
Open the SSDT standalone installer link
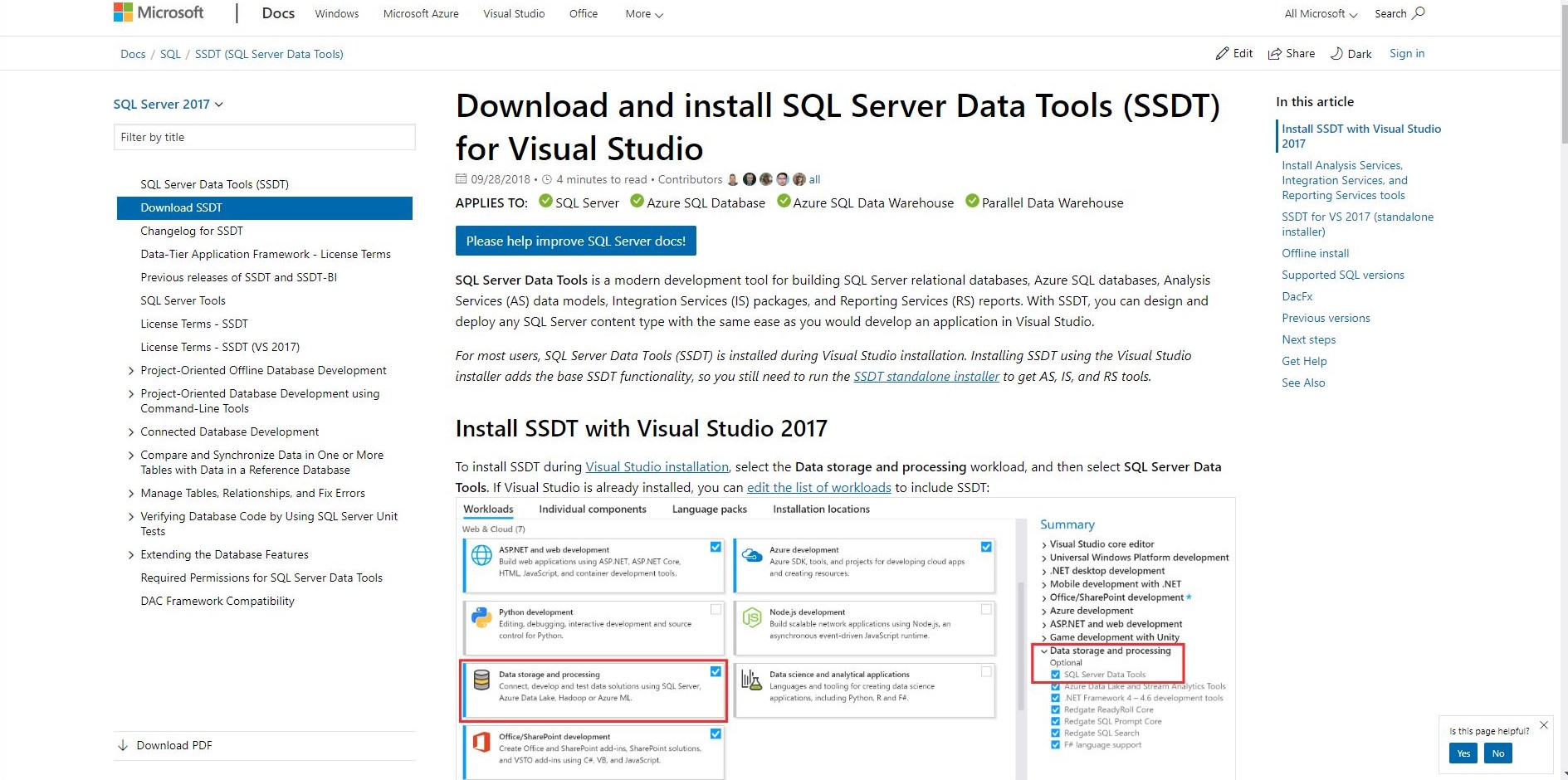pyautogui.click(x=926, y=377)
